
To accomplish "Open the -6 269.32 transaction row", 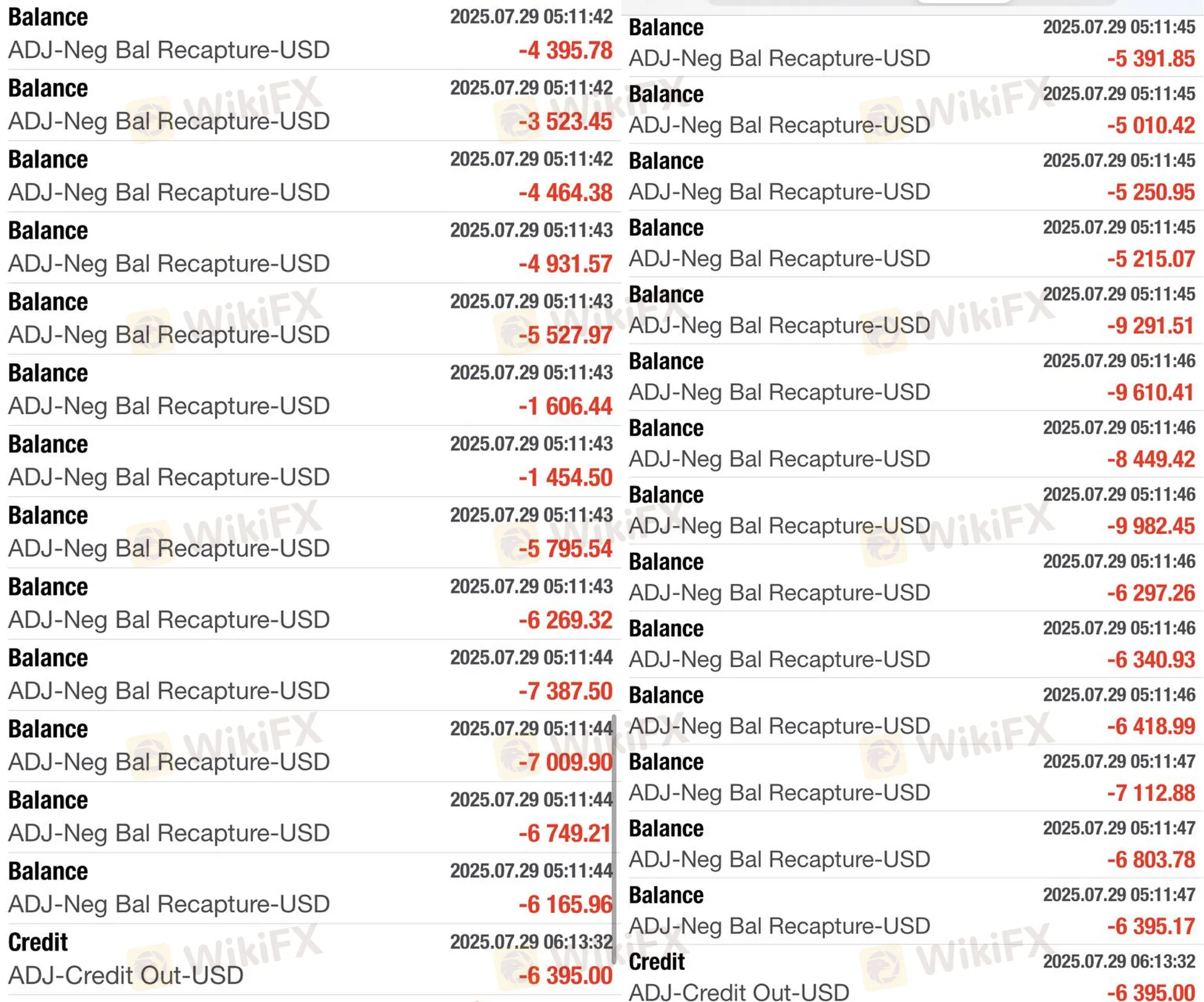I will tap(310, 603).
